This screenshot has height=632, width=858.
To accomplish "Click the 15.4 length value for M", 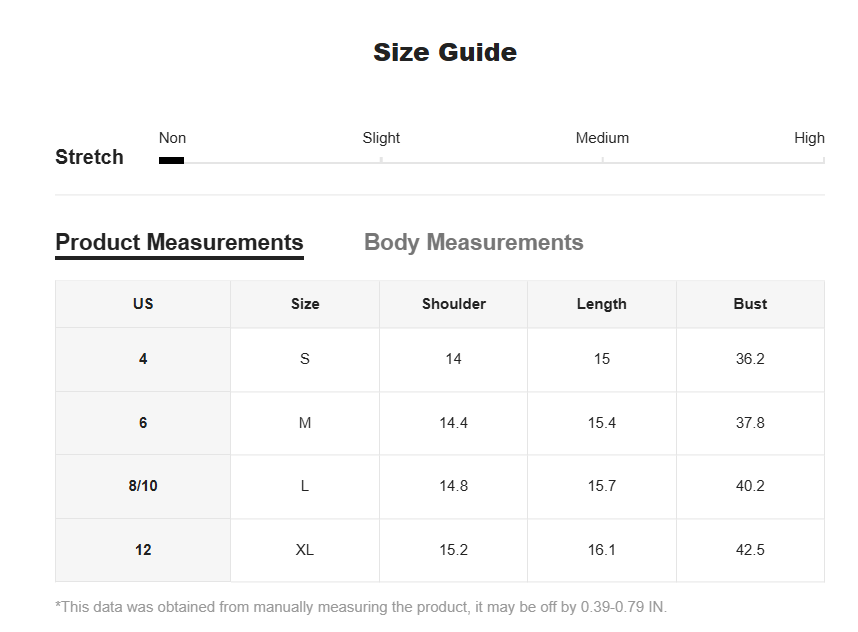I will 602,423.
